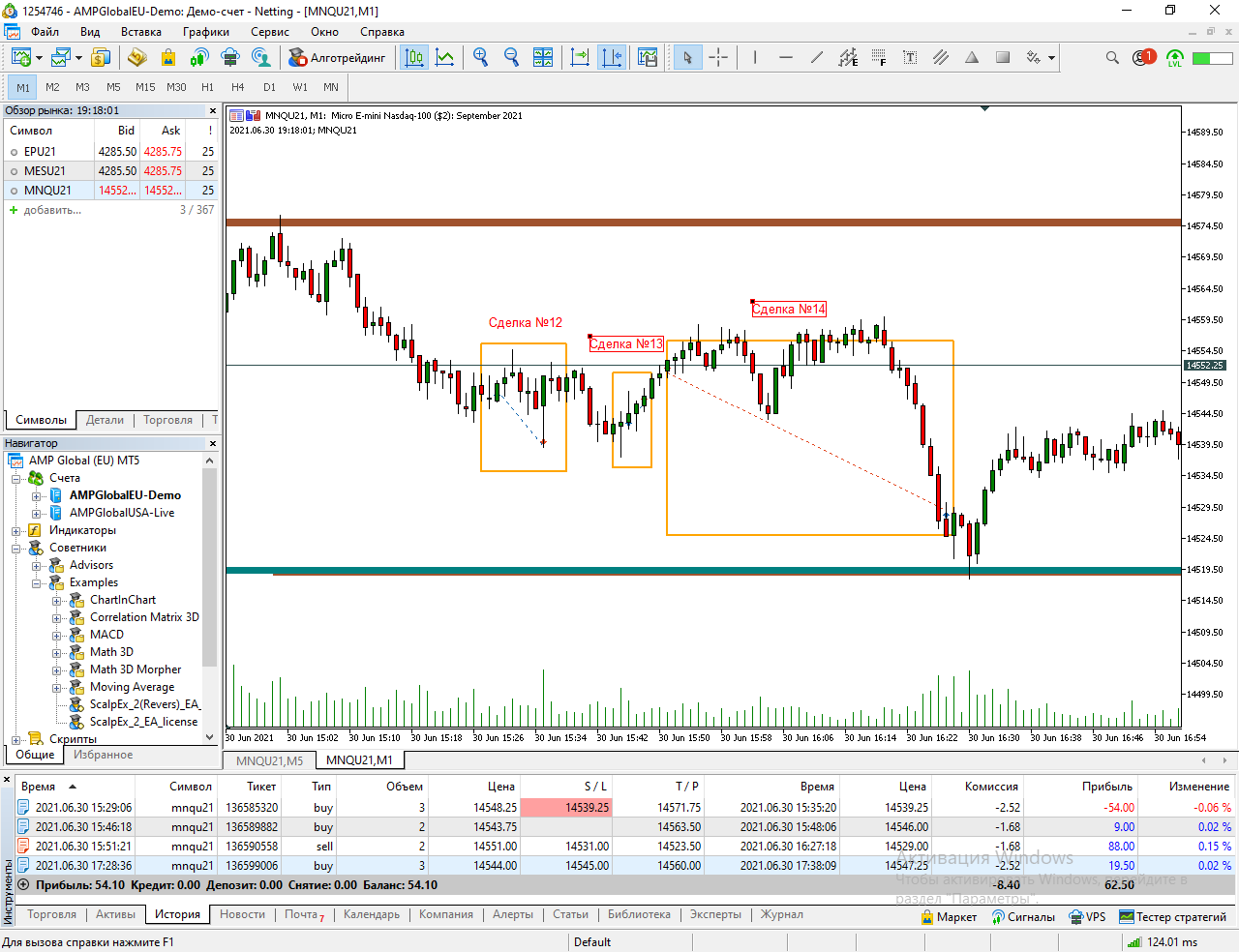Select the arrow cursor tool
This screenshot has height=952, width=1239.
pyautogui.click(x=687, y=58)
